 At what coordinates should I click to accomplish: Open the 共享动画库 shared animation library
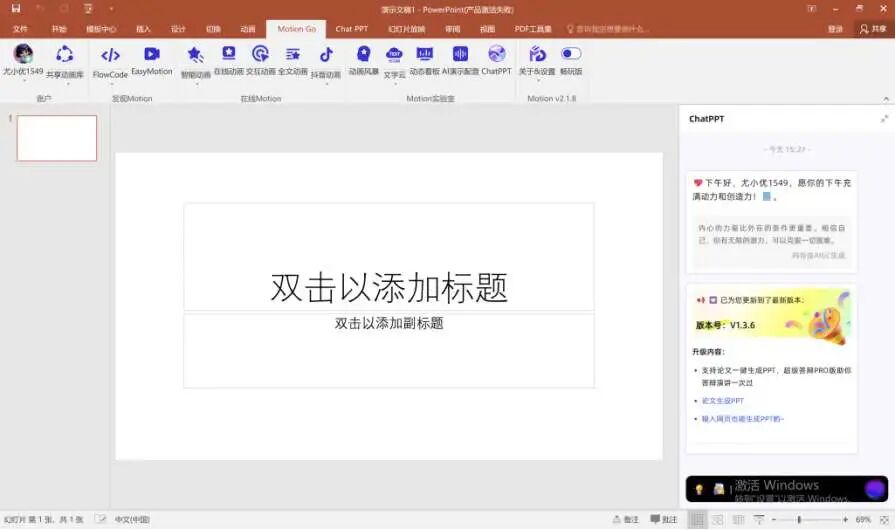[x=64, y=55]
